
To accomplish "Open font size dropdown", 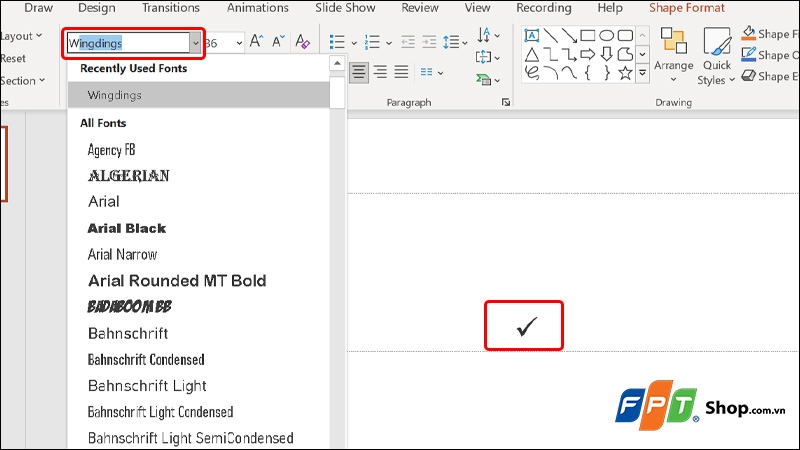I will click(239, 43).
